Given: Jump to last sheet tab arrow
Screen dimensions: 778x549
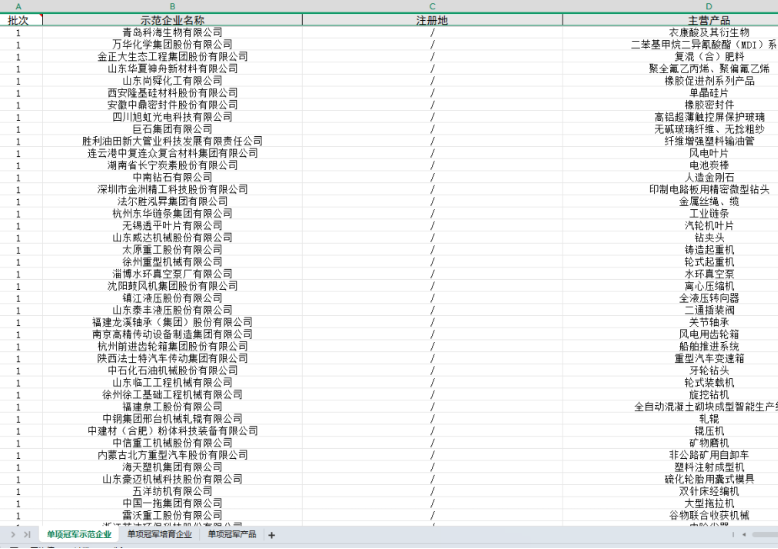Looking at the screenshot, I should pos(27,535).
